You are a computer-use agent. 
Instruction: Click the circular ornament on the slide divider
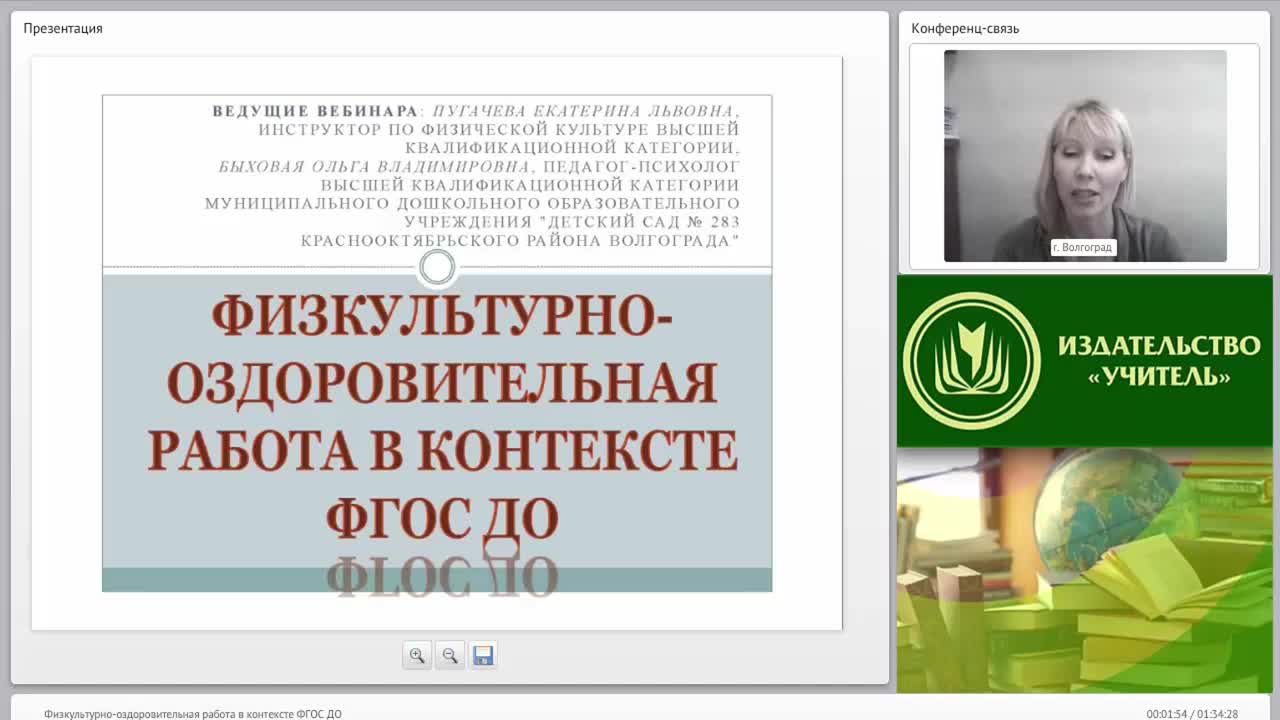(437, 267)
